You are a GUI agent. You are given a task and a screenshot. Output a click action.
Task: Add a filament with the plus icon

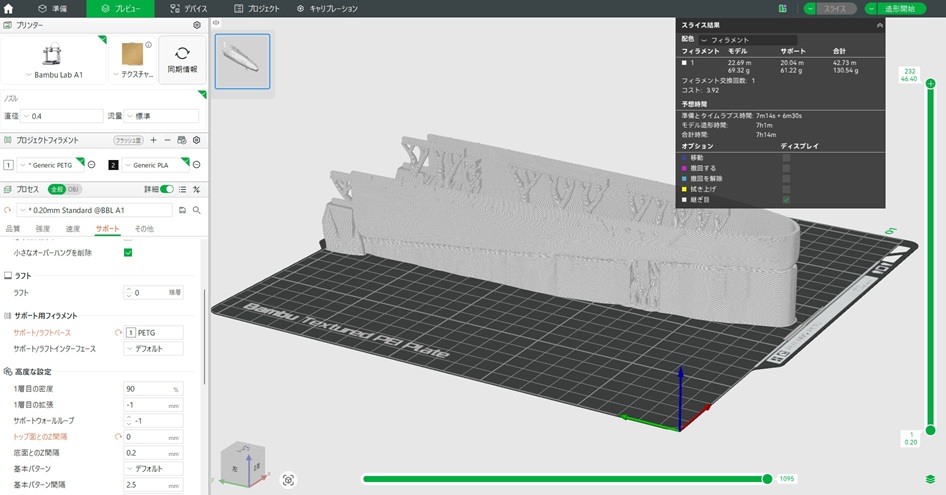[153, 140]
